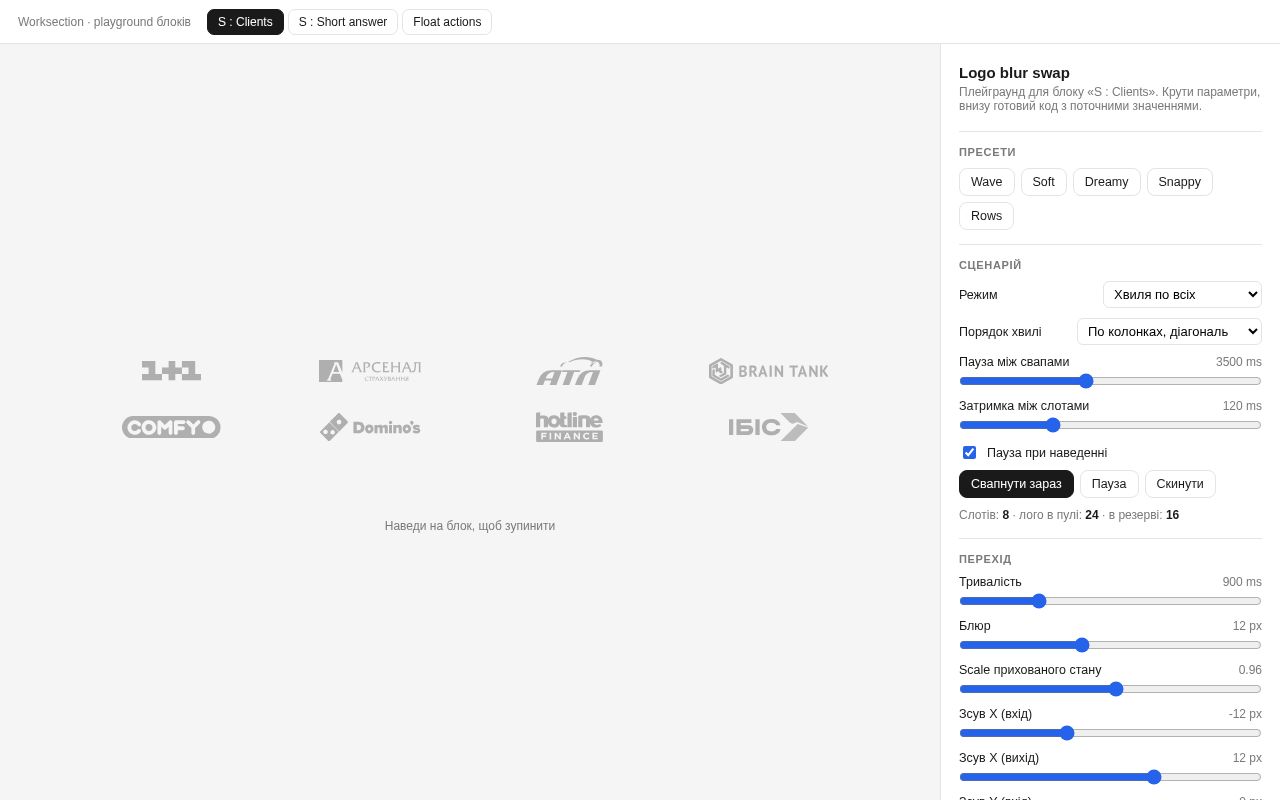Switch to the S : Clients tab
The width and height of the screenshot is (1280, 800).
pyautogui.click(x=245, y=22)
